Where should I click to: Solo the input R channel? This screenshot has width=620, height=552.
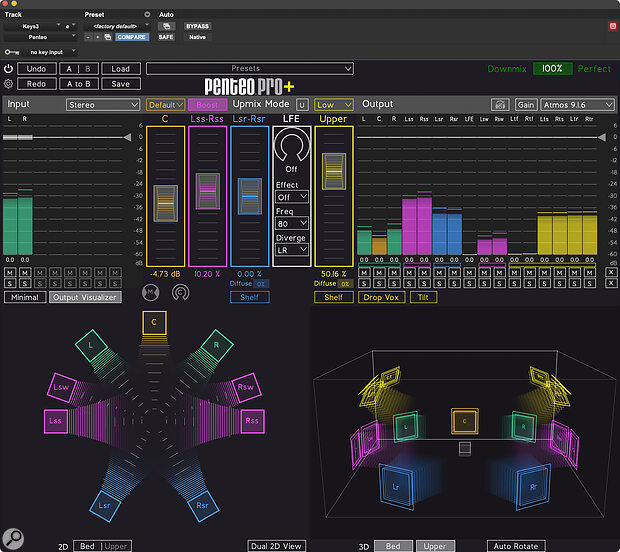tap(25, 283)
